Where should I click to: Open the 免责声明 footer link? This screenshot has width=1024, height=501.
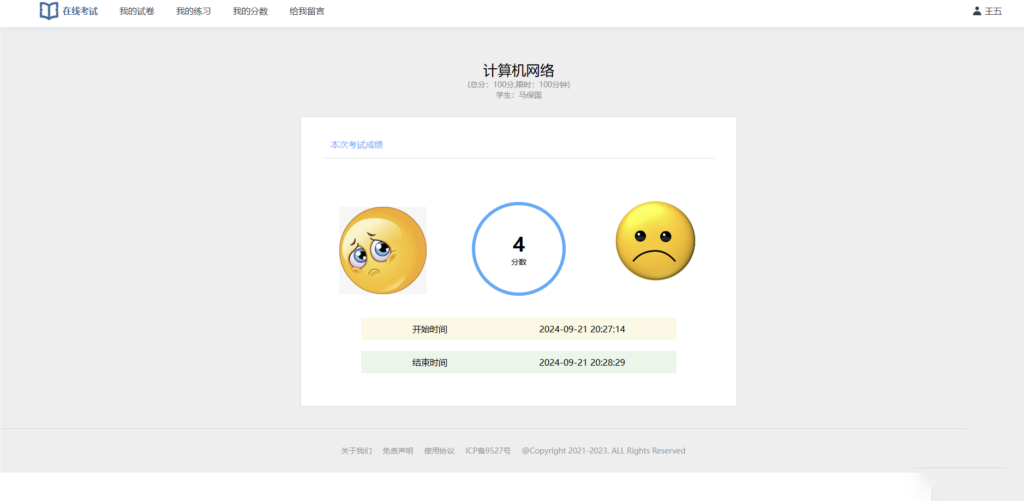tap(397, 451)
